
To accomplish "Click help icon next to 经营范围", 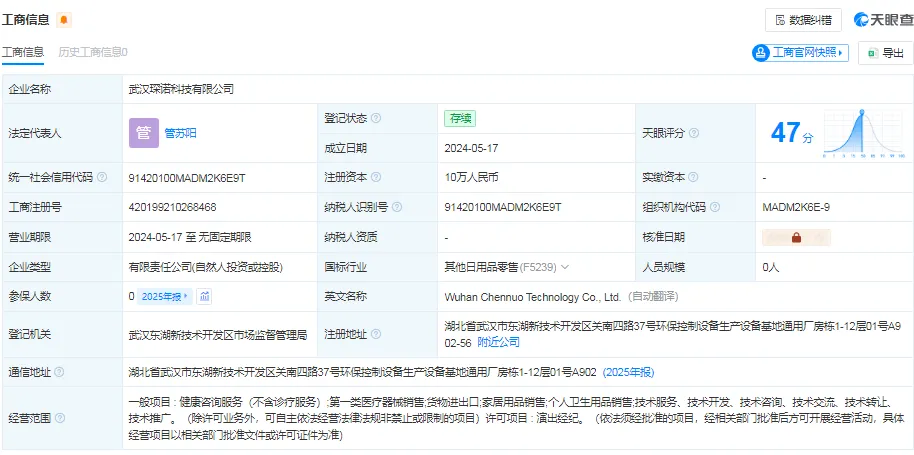I will pyautogui.click(x=59, y=418).
